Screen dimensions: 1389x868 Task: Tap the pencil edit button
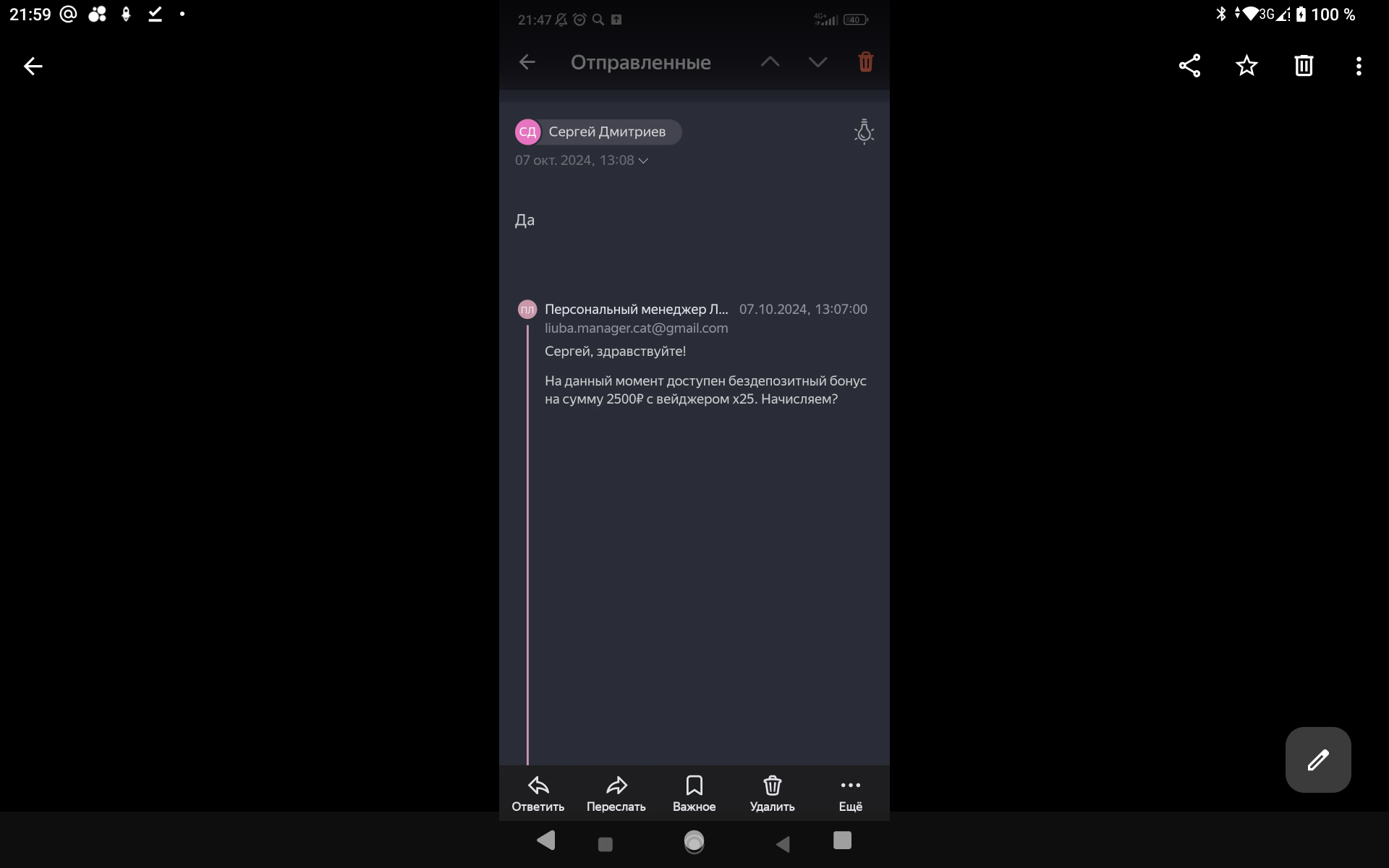[x=1317, y=759]
